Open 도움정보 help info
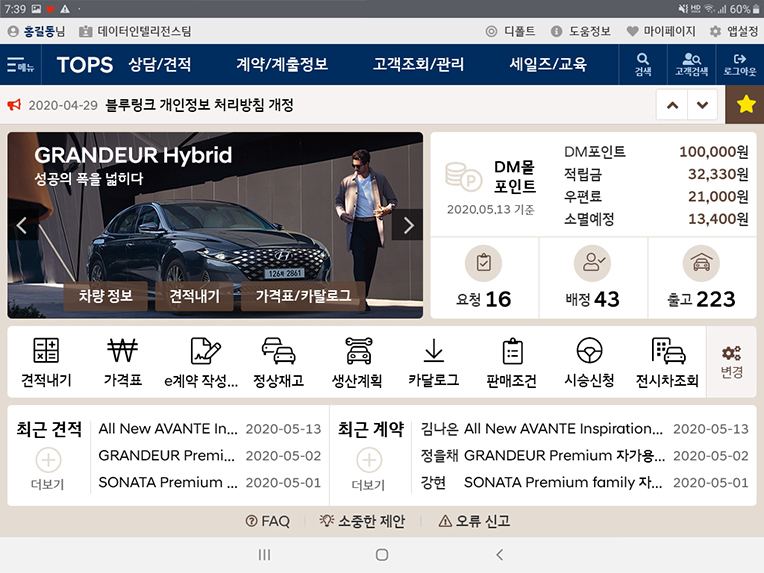The image size is (764, 573). point(580,31)
